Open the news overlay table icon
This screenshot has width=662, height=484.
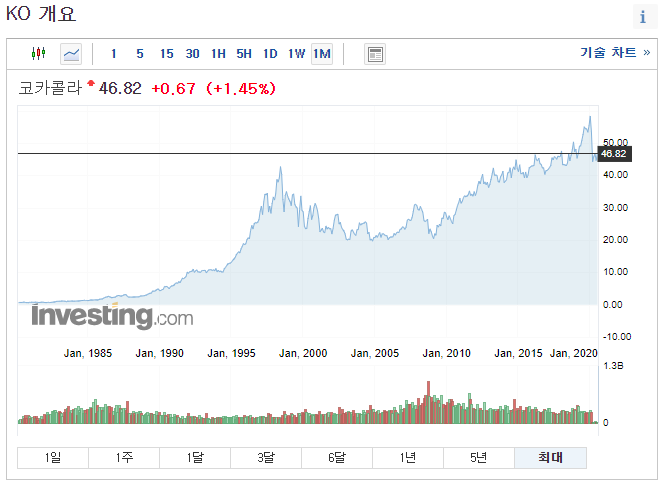(375, 54)
